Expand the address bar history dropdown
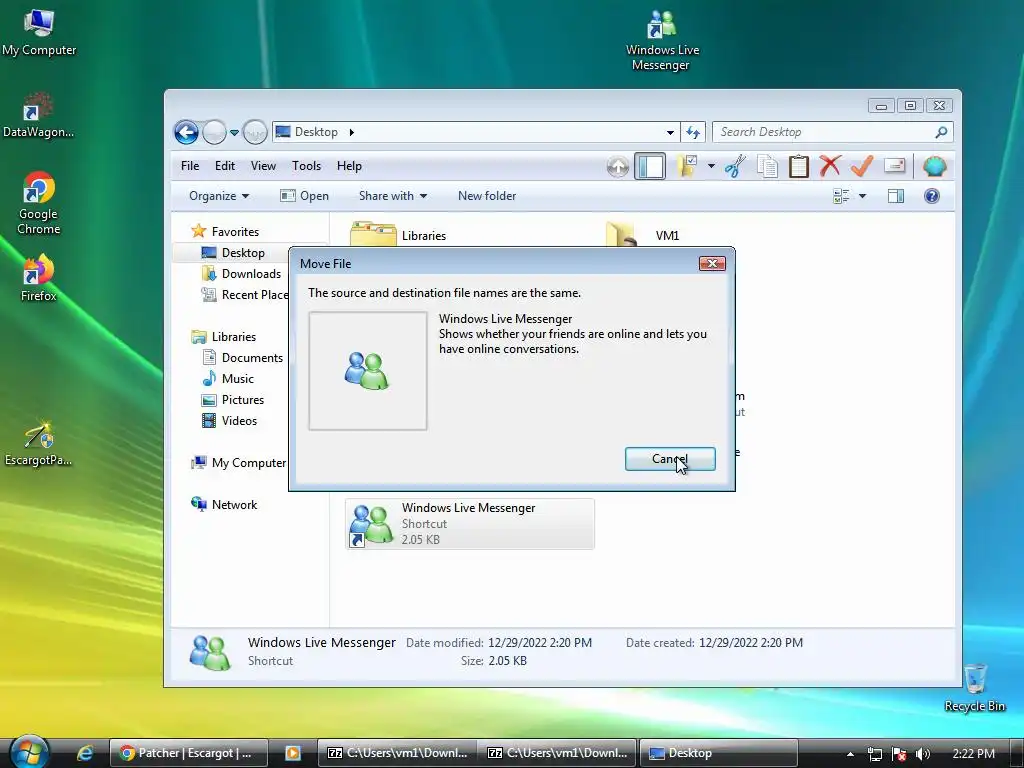 point(670,133)
